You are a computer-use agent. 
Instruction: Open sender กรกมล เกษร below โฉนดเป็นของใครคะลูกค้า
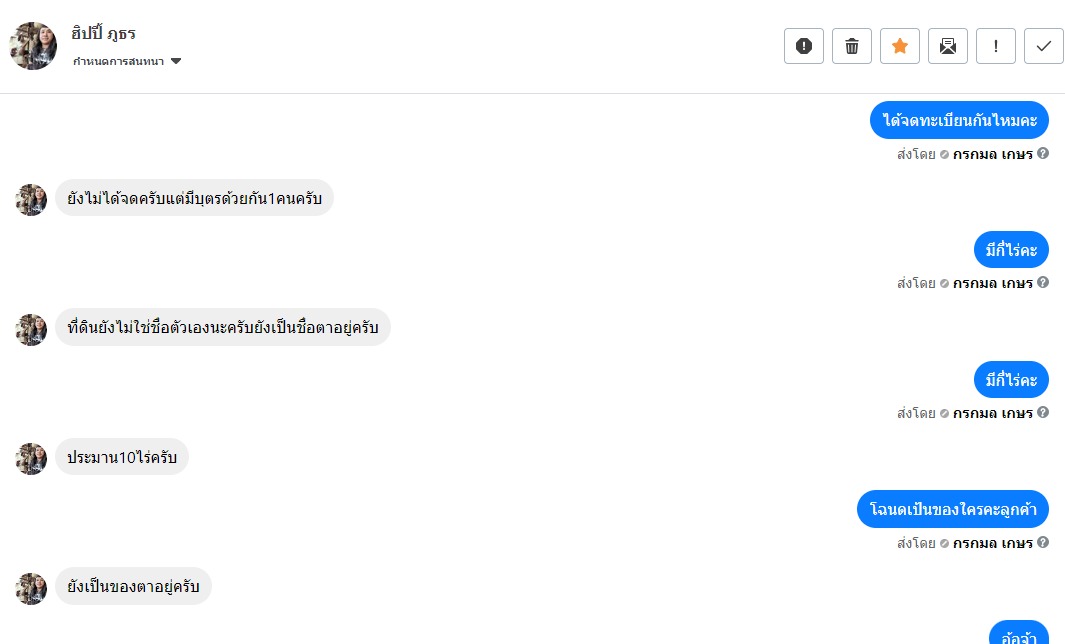pyautogui.click(x=992, y=543)
